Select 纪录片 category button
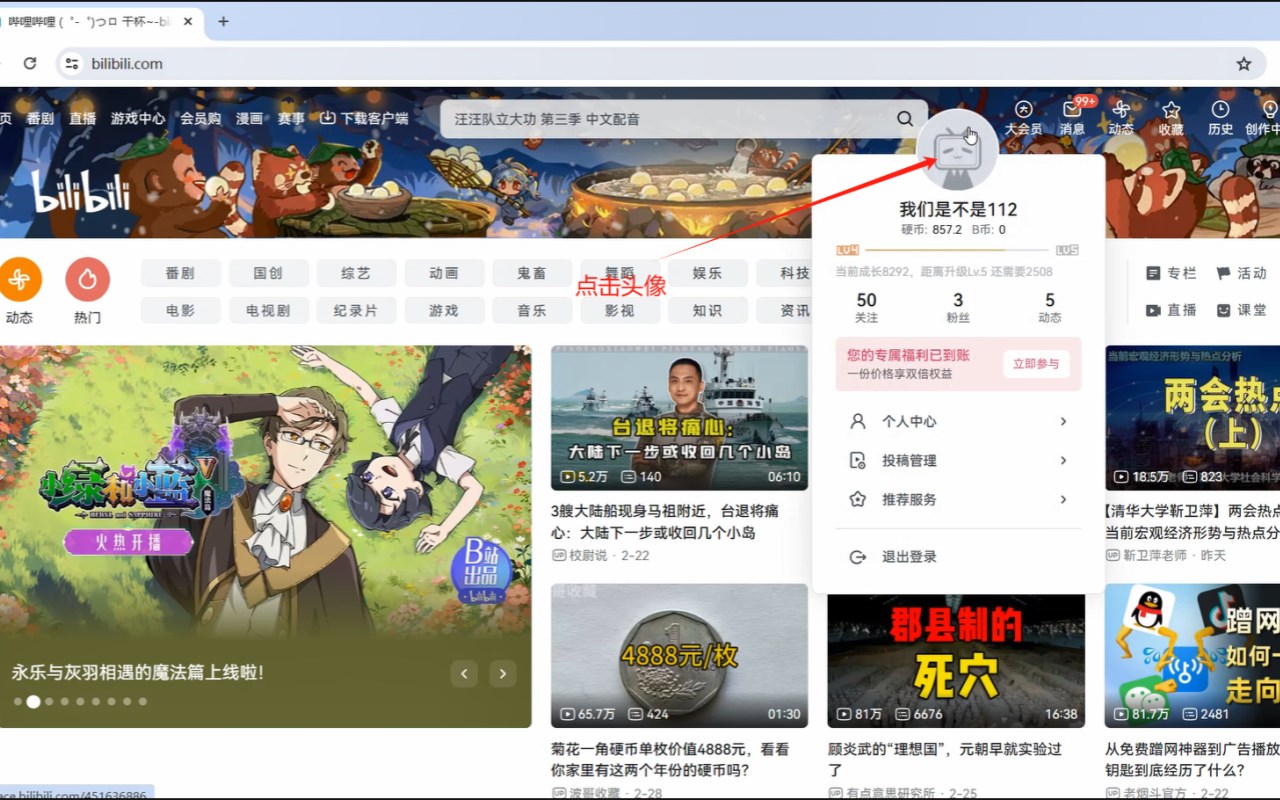The width and height of the screenshot is (1280, 800). [356, 310]
